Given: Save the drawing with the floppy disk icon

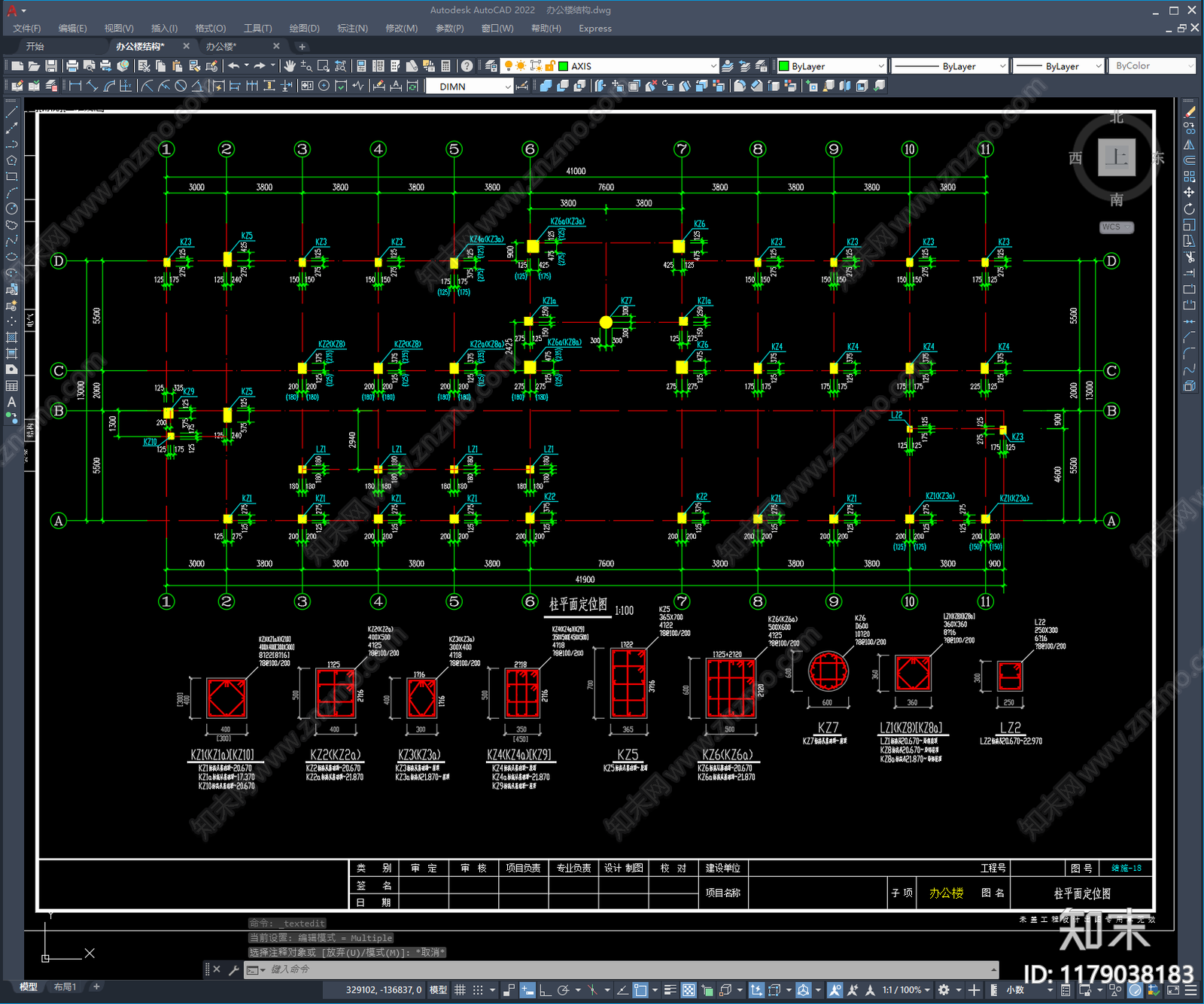Looking at the screenshot, I should coord(51,66).
